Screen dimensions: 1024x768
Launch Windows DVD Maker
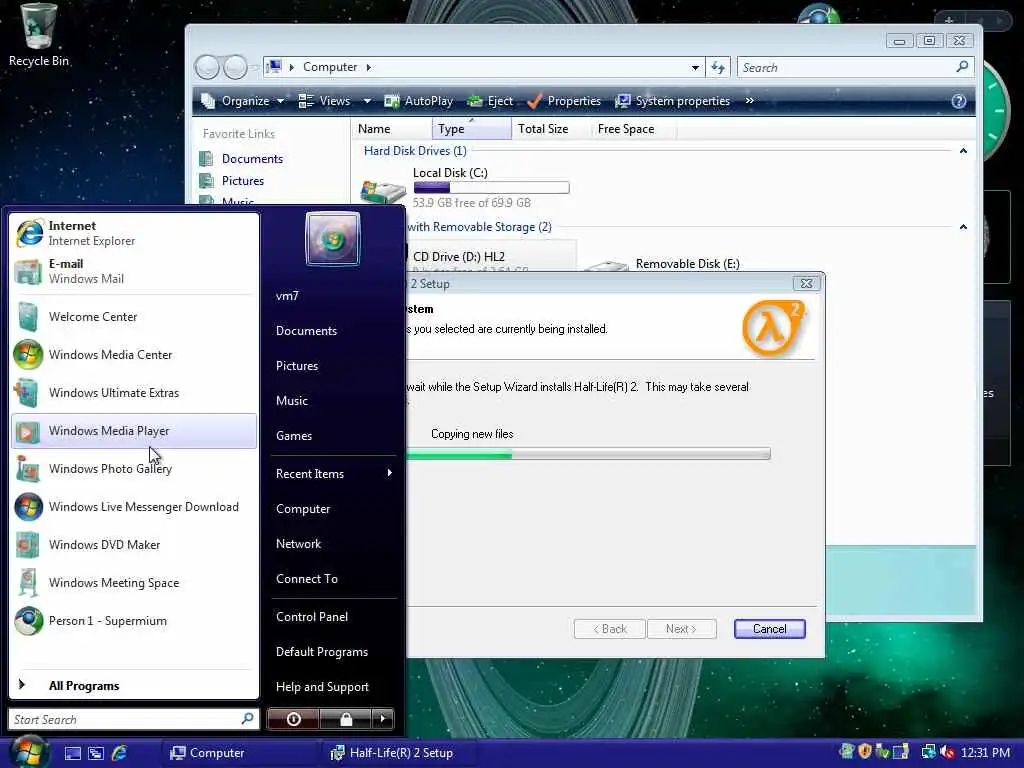(134, 545)
